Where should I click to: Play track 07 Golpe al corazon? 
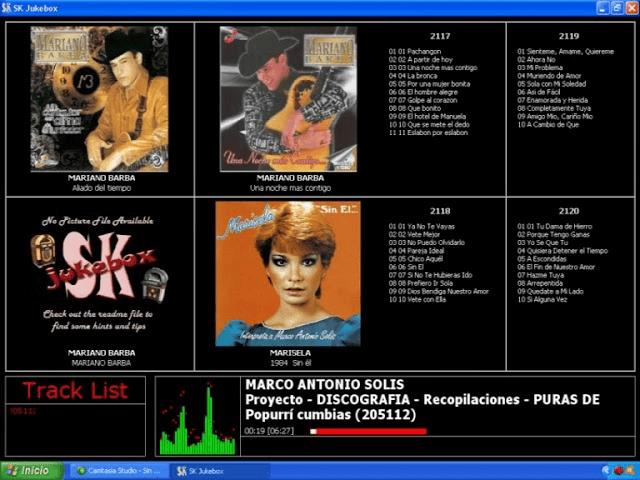pyautogui.click(x=423, y=100)
